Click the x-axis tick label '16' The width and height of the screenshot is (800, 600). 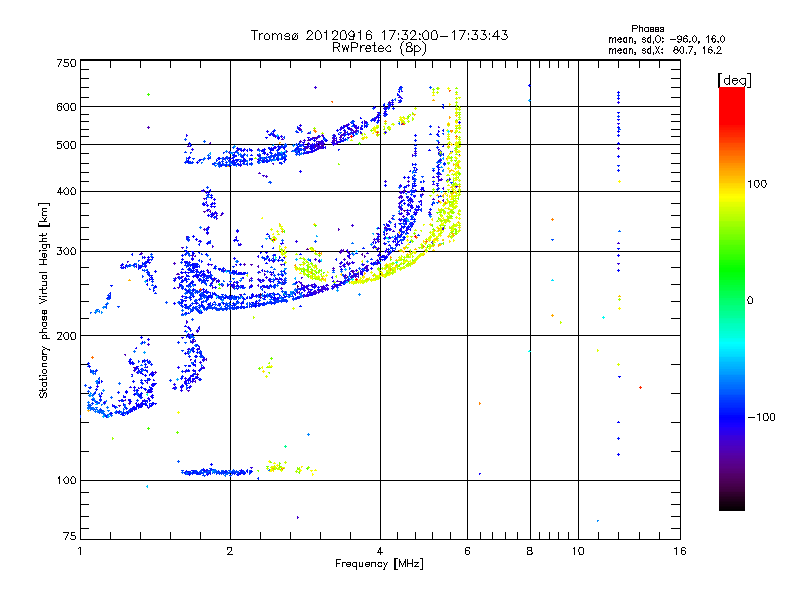click(680, 551)
